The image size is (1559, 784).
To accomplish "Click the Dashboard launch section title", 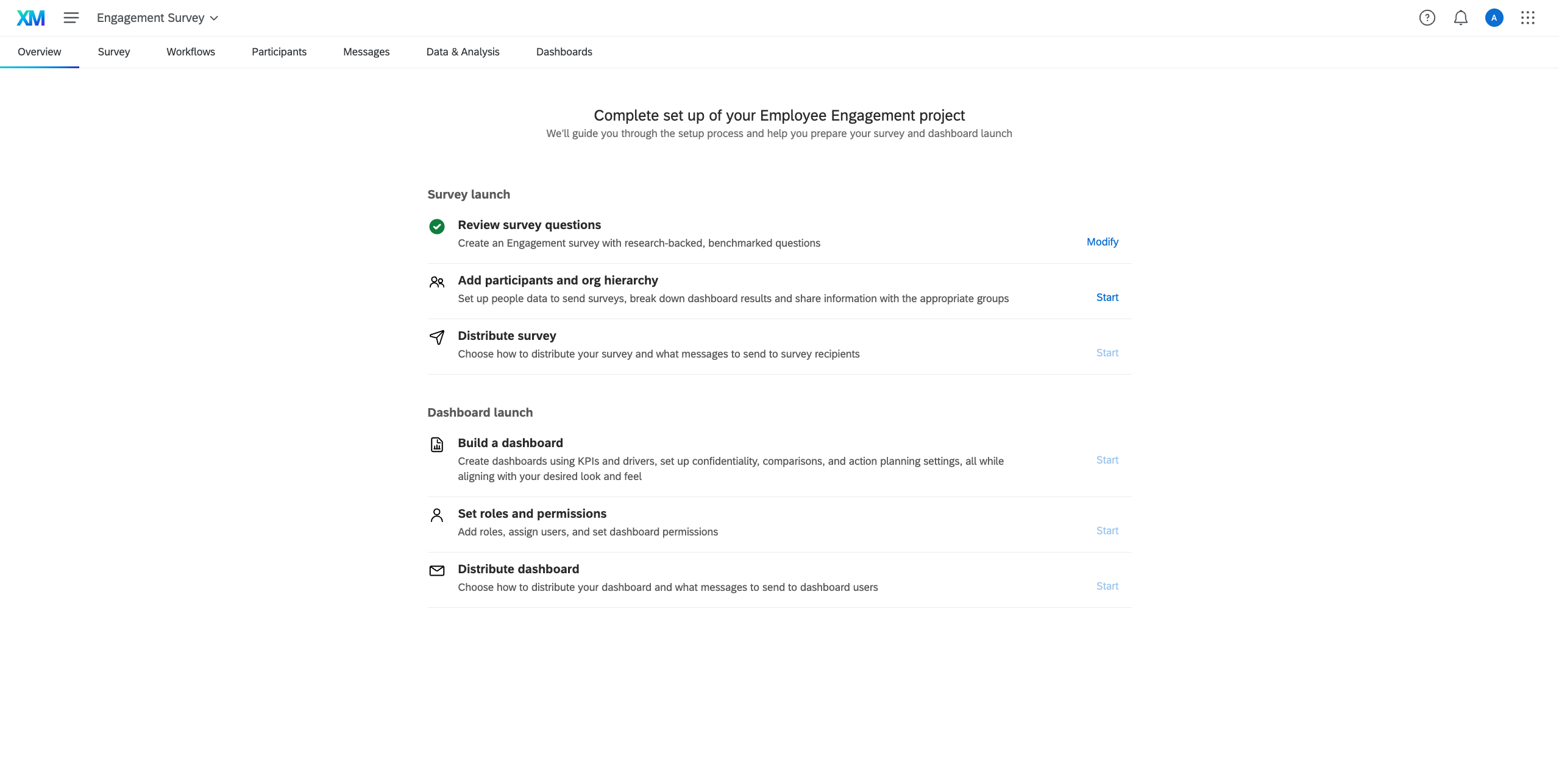I will click(480, 412).
